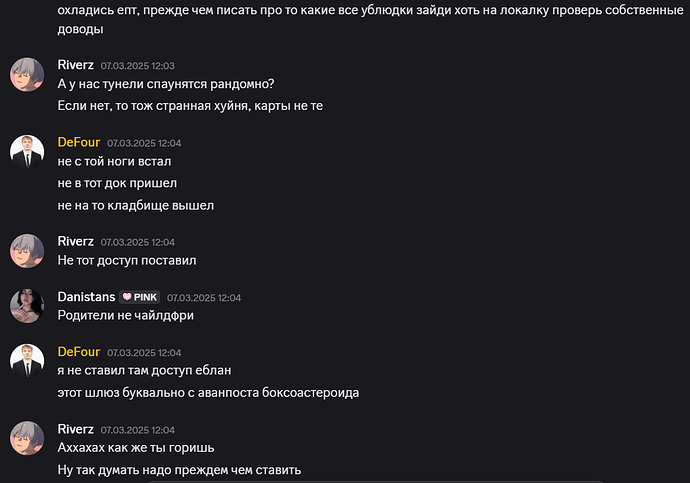The width and height of the screenshot is (690, 483).
Task: Click the PINK tag badge next to Danistans
Action: [x=139, y=297]
